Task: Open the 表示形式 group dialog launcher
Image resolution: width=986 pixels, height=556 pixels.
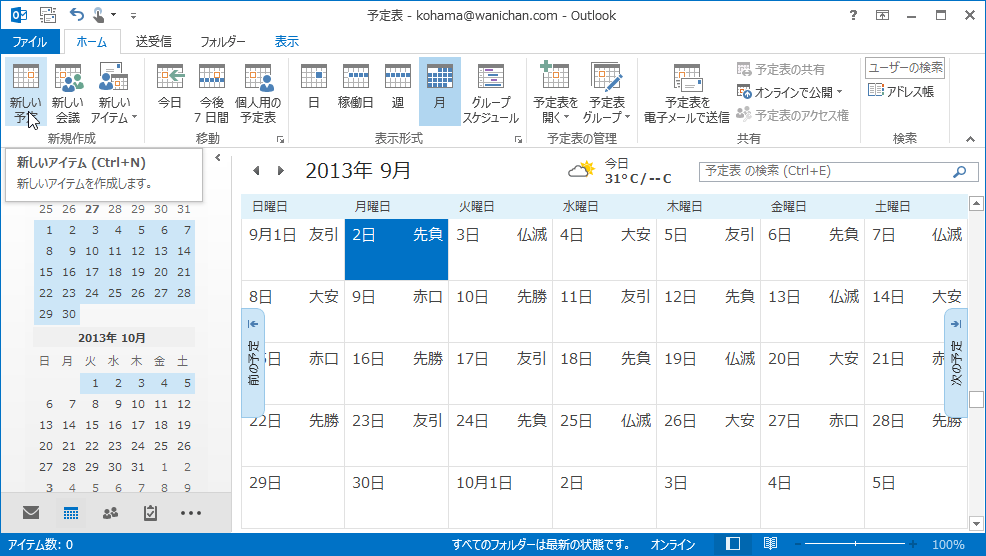Action: pos(518,140)
